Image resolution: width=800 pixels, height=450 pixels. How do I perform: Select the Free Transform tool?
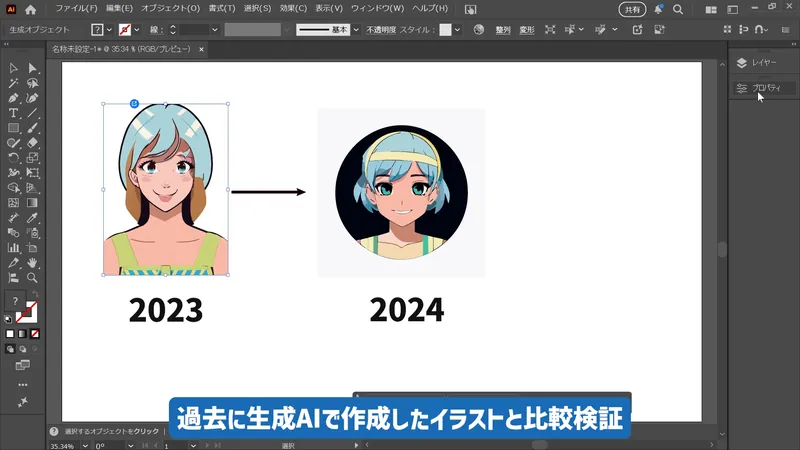click(x=33, y=173)
